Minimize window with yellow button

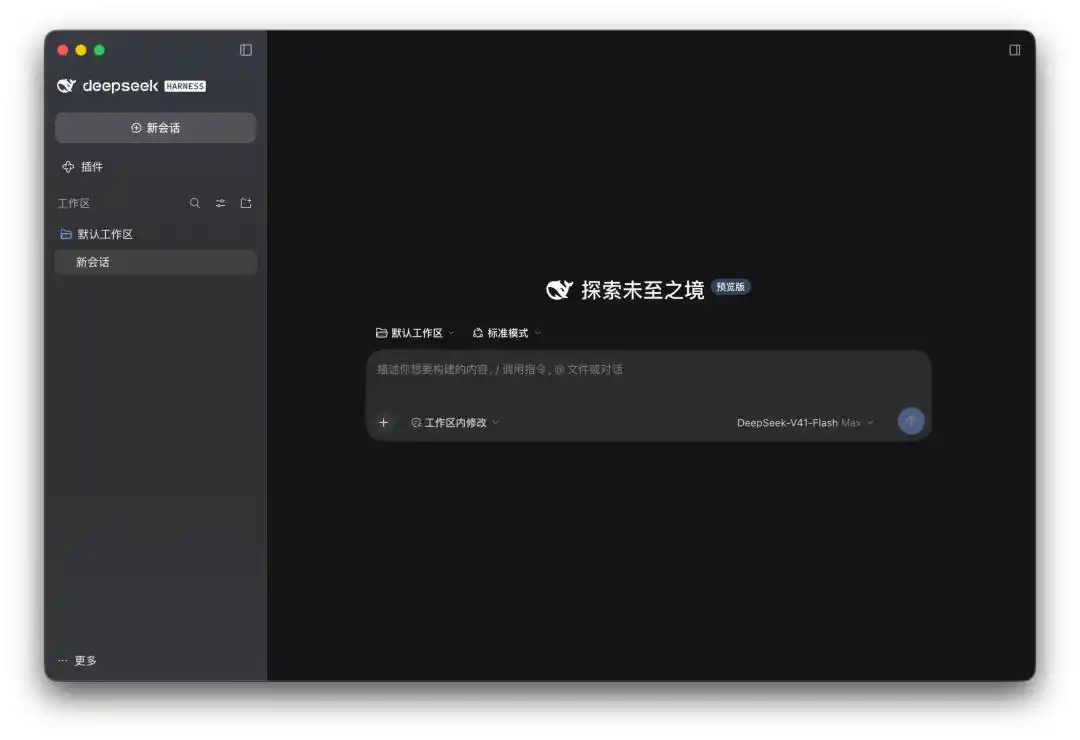tap(81, 50)
